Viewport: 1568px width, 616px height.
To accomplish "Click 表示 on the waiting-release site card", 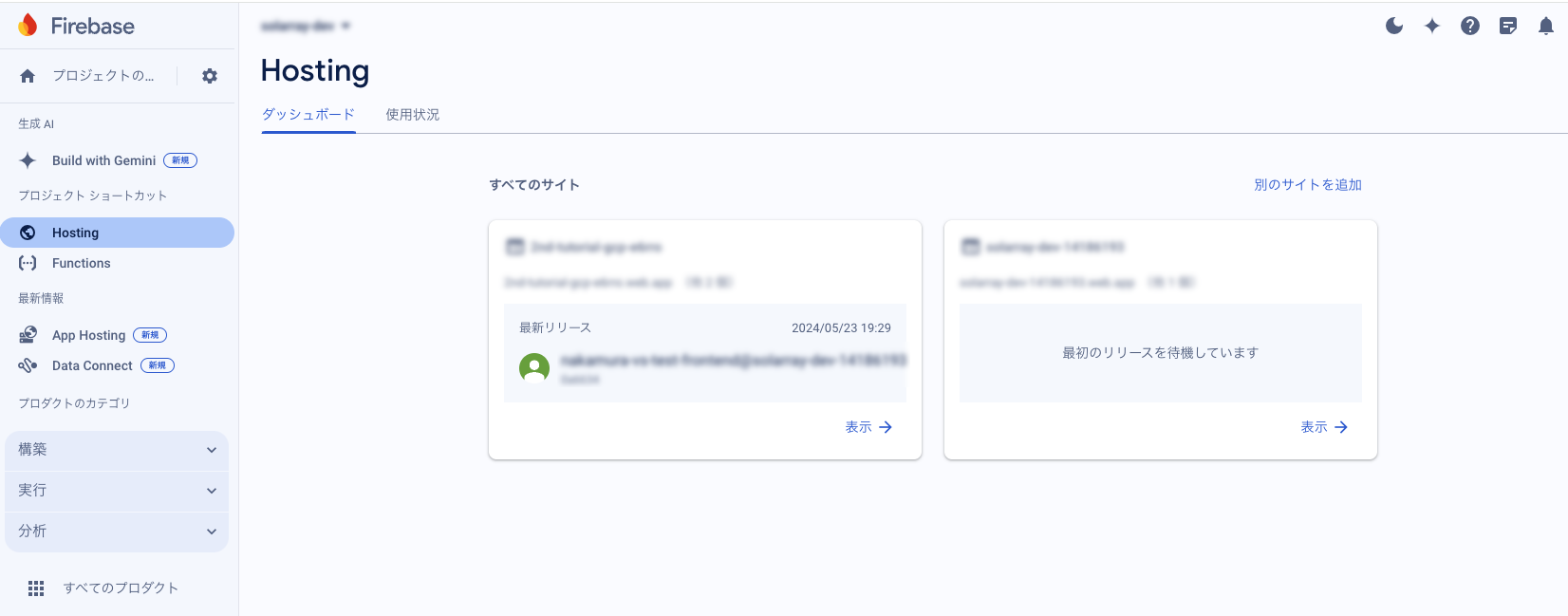I will 1324,427.
